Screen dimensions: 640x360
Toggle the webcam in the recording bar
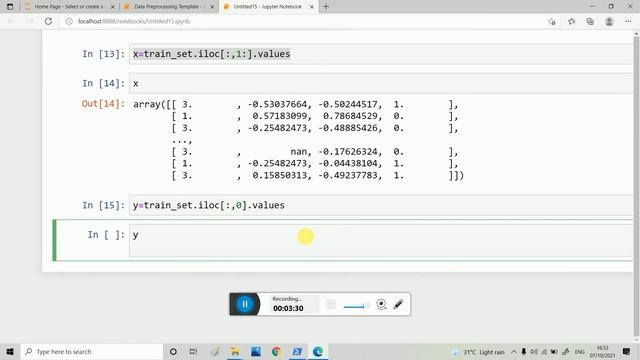click(x=381, y=304)
